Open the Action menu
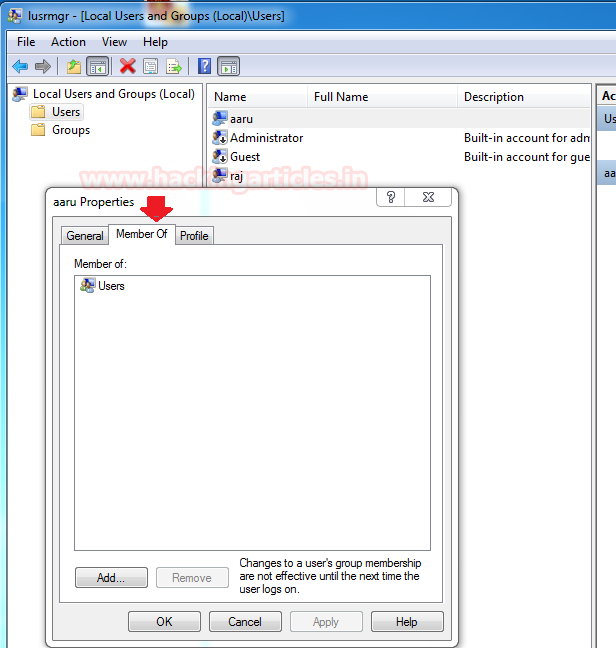This screenshot has width=616, height=648. [68, 42]
